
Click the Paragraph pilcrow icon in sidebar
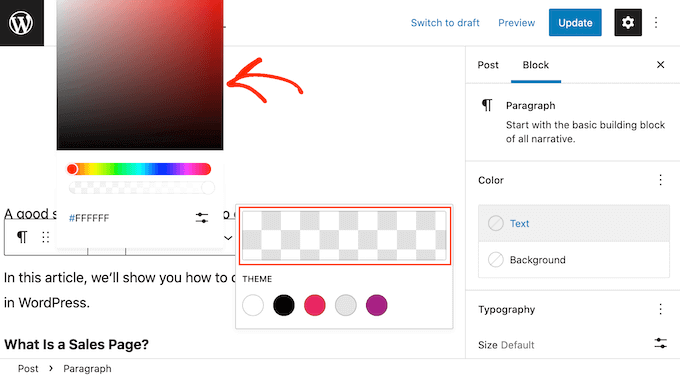click(x=487, y=105)
